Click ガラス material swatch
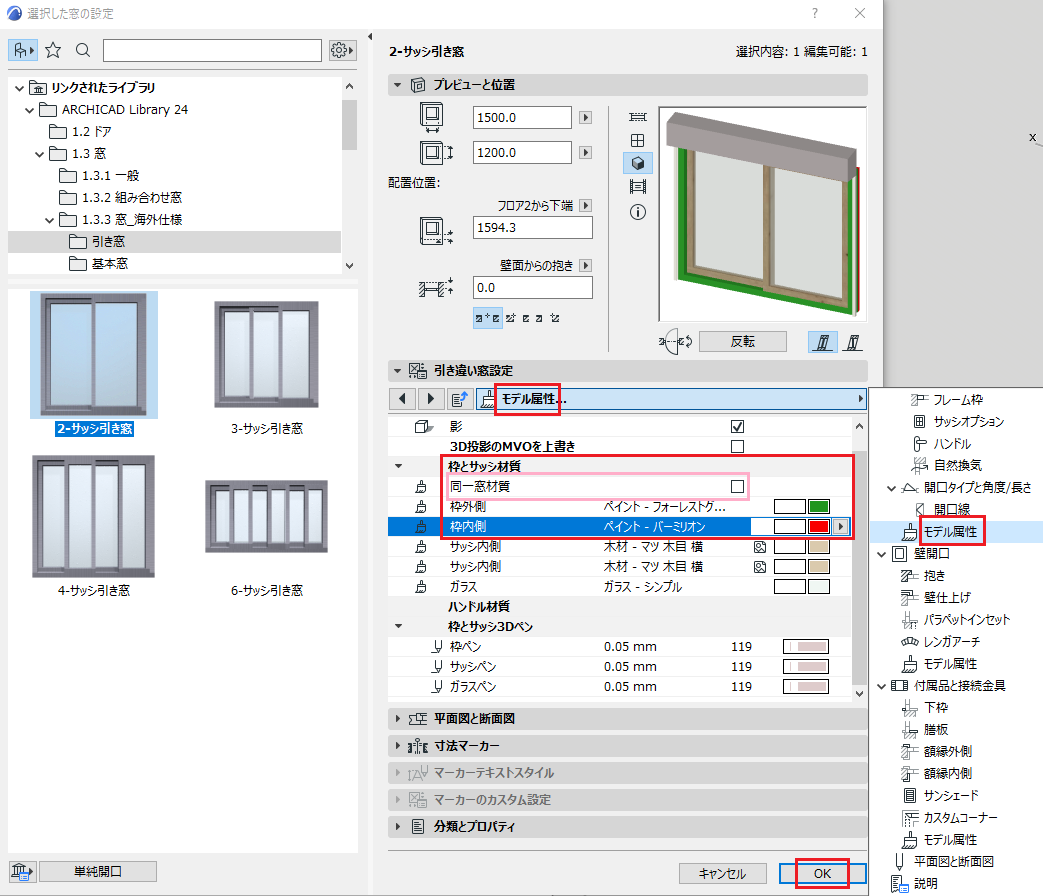 (818, 587)
